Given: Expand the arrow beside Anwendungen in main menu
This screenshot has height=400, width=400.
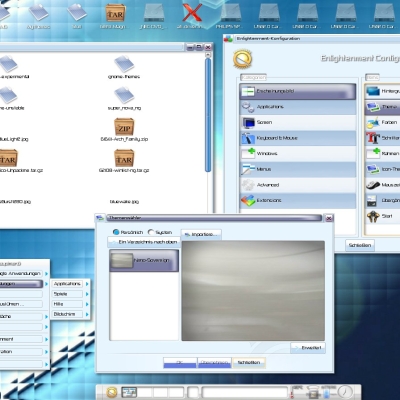Looking at the screenshot, I should click(x=46, y=284).
